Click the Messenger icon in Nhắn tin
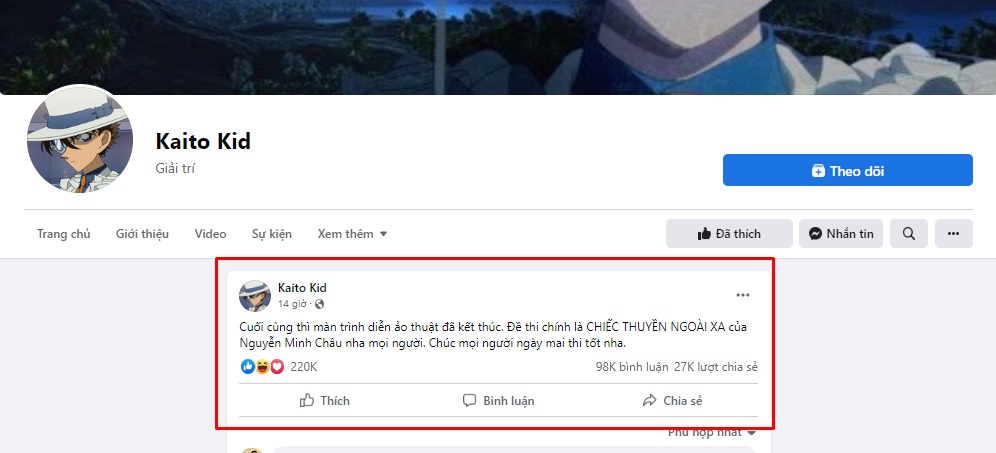 point(816,234)
